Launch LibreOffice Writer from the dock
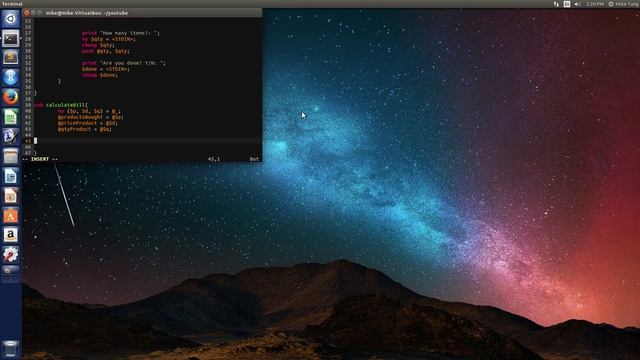Screen dimensions: 640x360 (11, 176)
